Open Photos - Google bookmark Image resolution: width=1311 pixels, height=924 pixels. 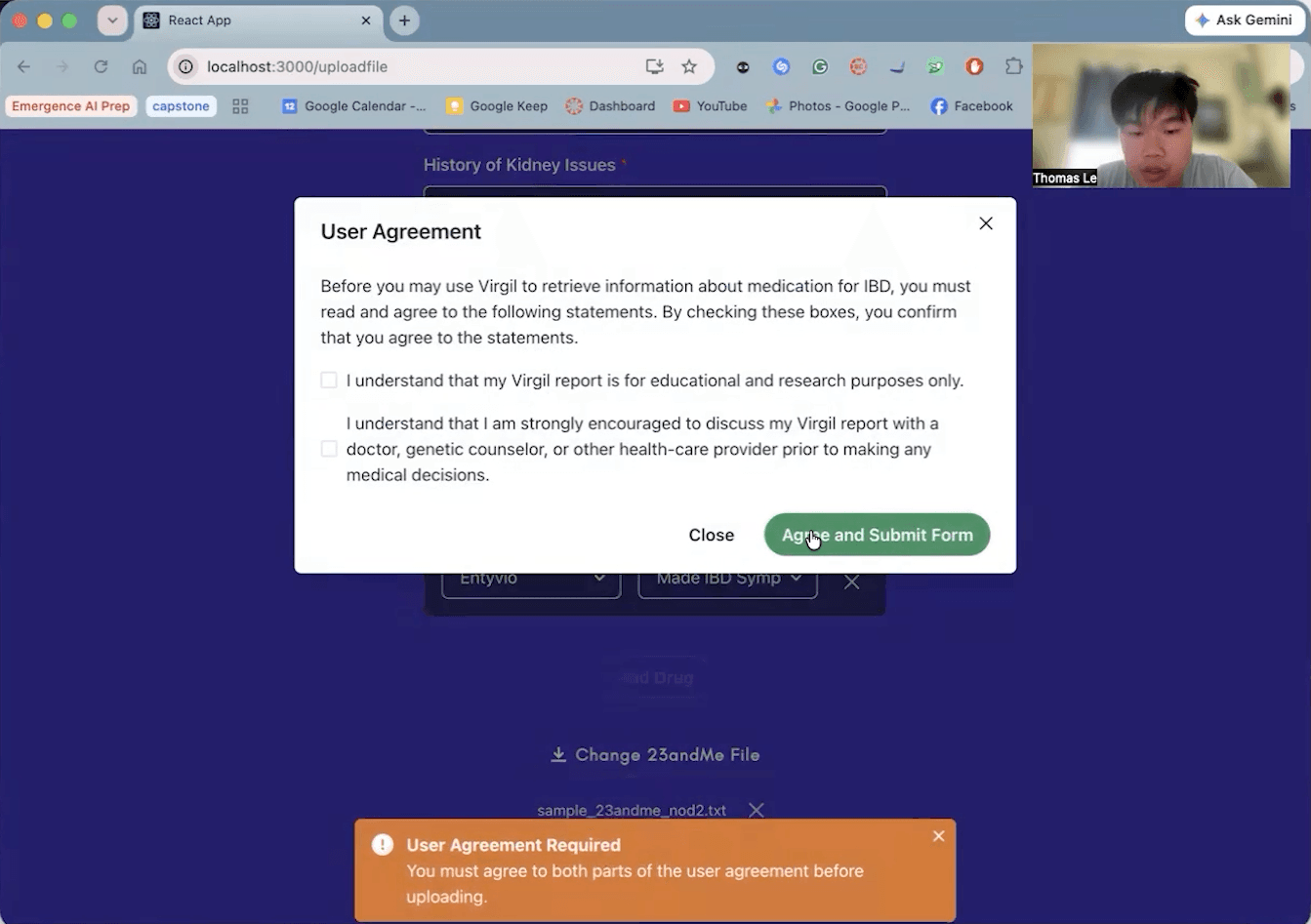(838, 106)
